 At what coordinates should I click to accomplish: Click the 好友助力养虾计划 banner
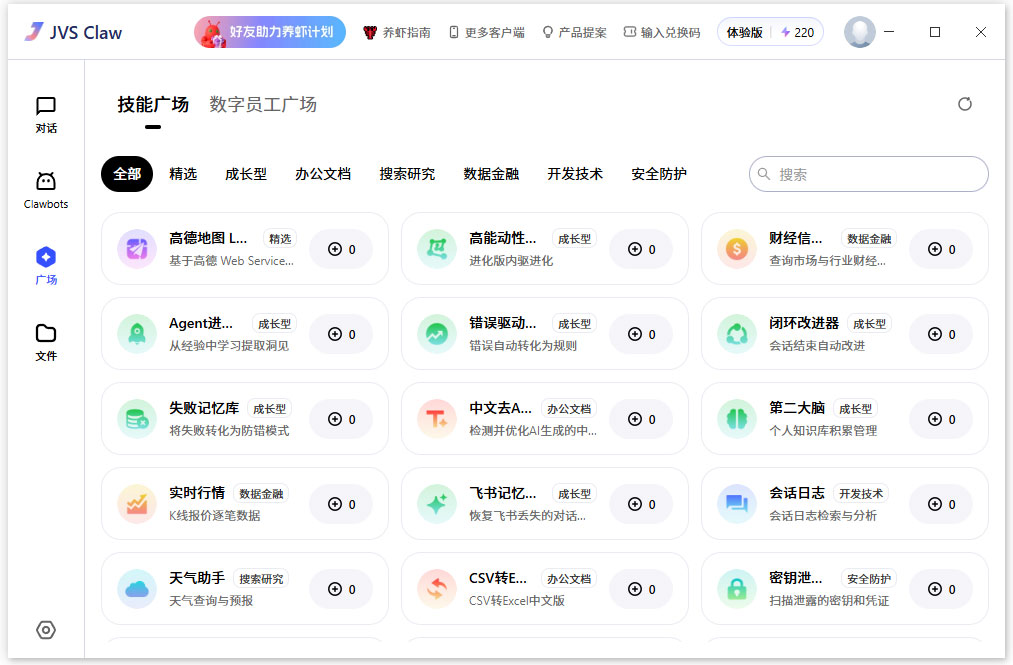[269, 31]
